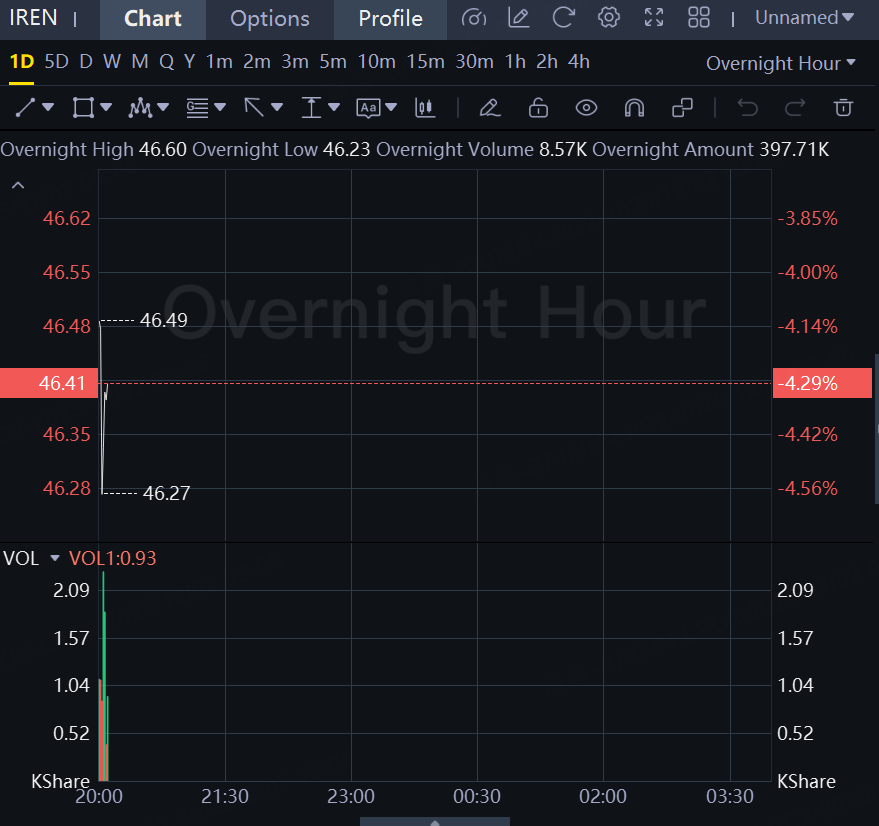Select the 30m interval
Image resolution: width=879 pixels, height=826 pixels.
point(474,62)
